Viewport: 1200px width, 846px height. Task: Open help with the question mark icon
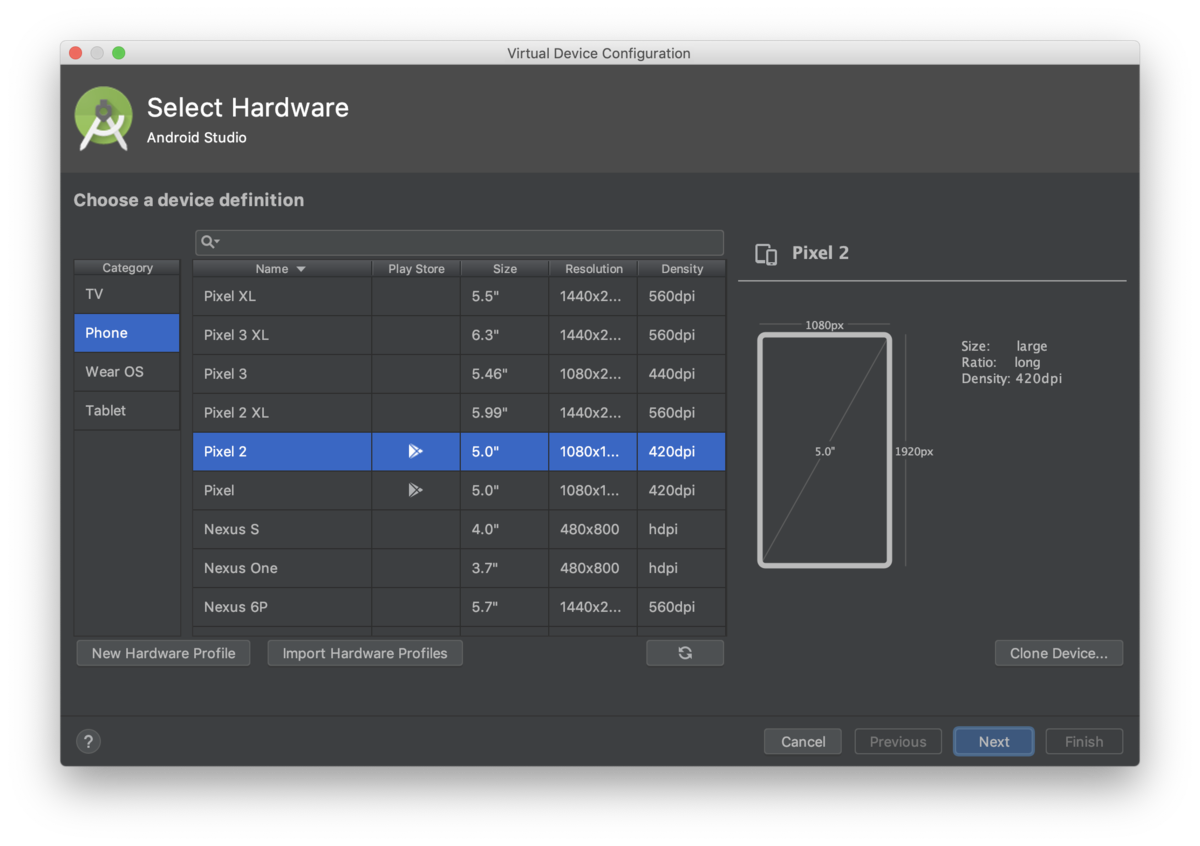(x=89, y=741)
